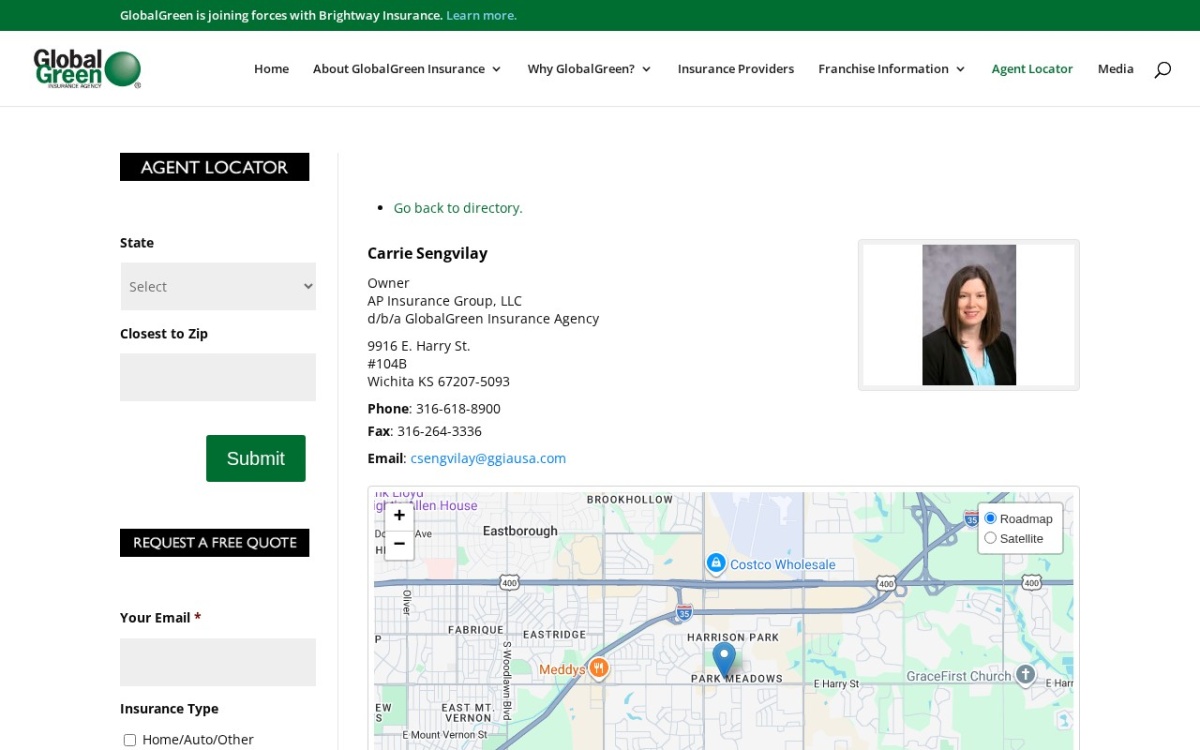Select the Roadmap radio option
This screenshot has height=750, width=1200.
point(990,518)
